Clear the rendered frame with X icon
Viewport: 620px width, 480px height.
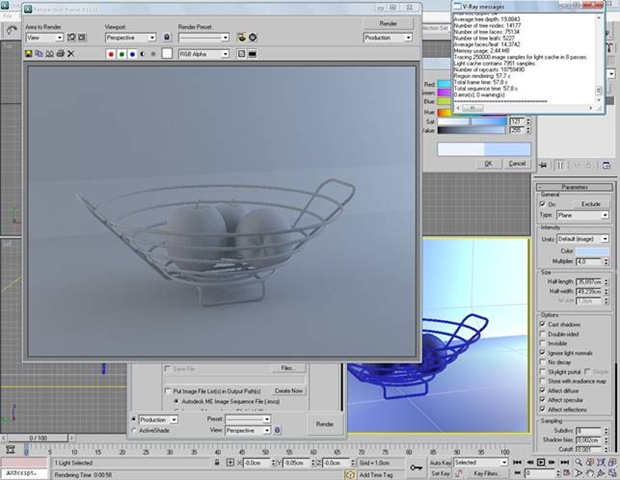pyautogui.click(x=71, y=52)
